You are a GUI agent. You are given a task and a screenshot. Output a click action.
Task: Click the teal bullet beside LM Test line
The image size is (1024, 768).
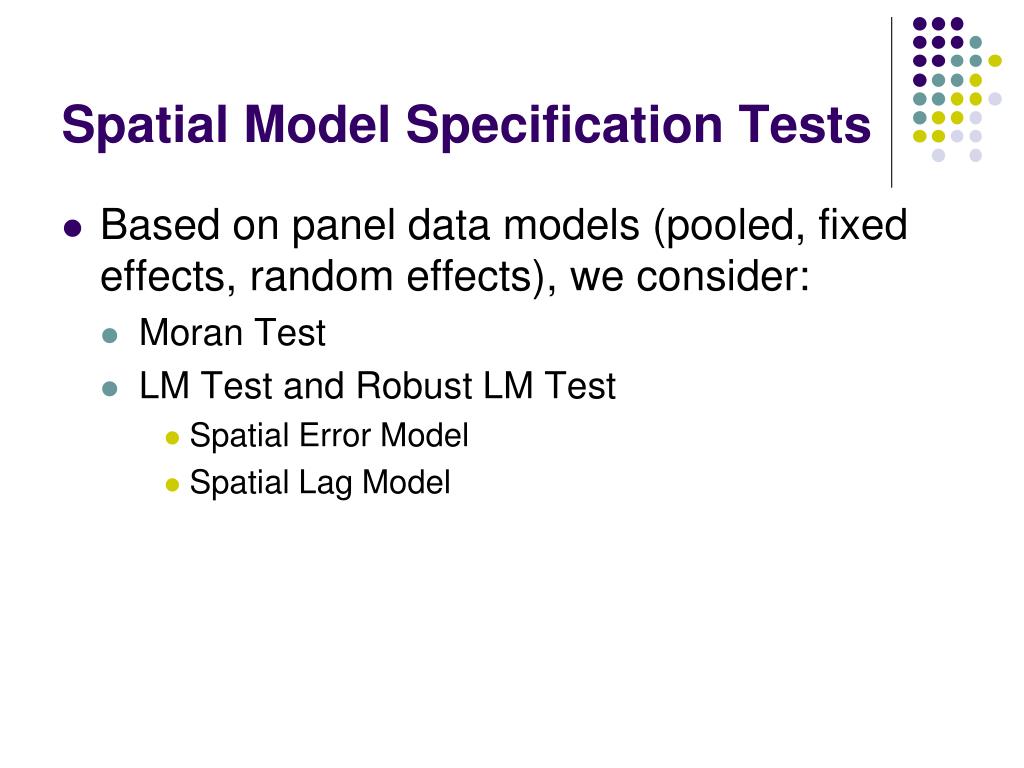(110, 389)
